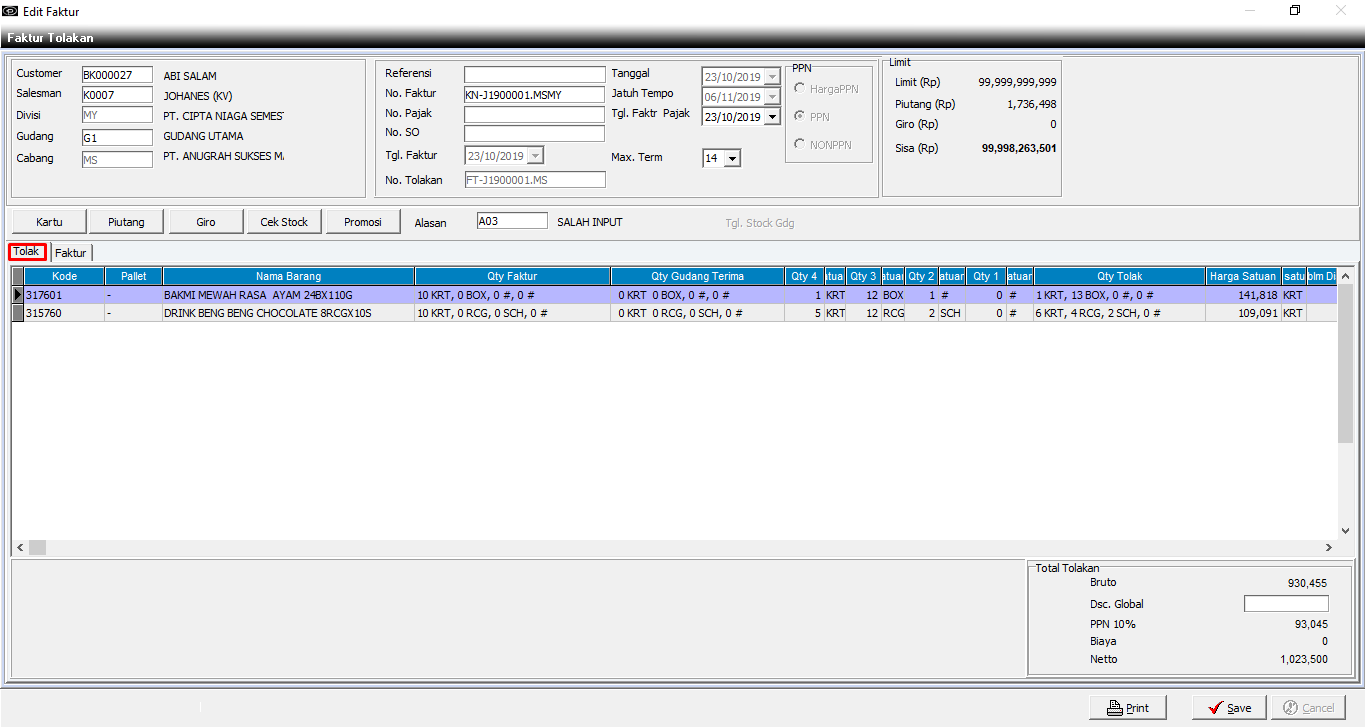This screenshot has height=727, width=1365.
Task: Select the HargaPPN radio option
Action: point(800,89)
